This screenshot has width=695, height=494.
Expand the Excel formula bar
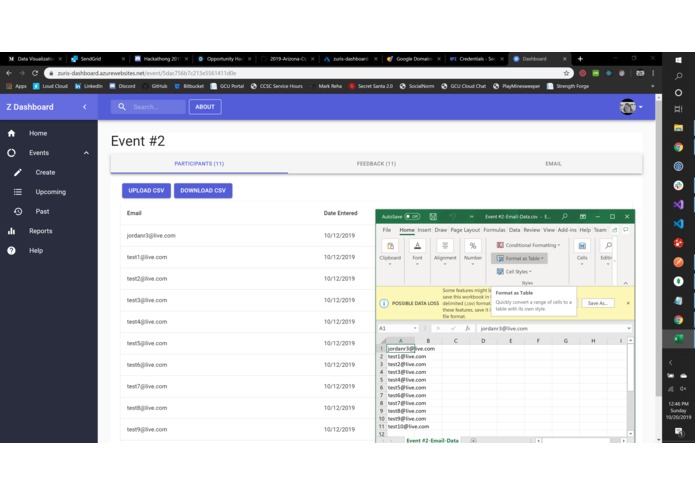pyautogui.click(x=629, y=328)
